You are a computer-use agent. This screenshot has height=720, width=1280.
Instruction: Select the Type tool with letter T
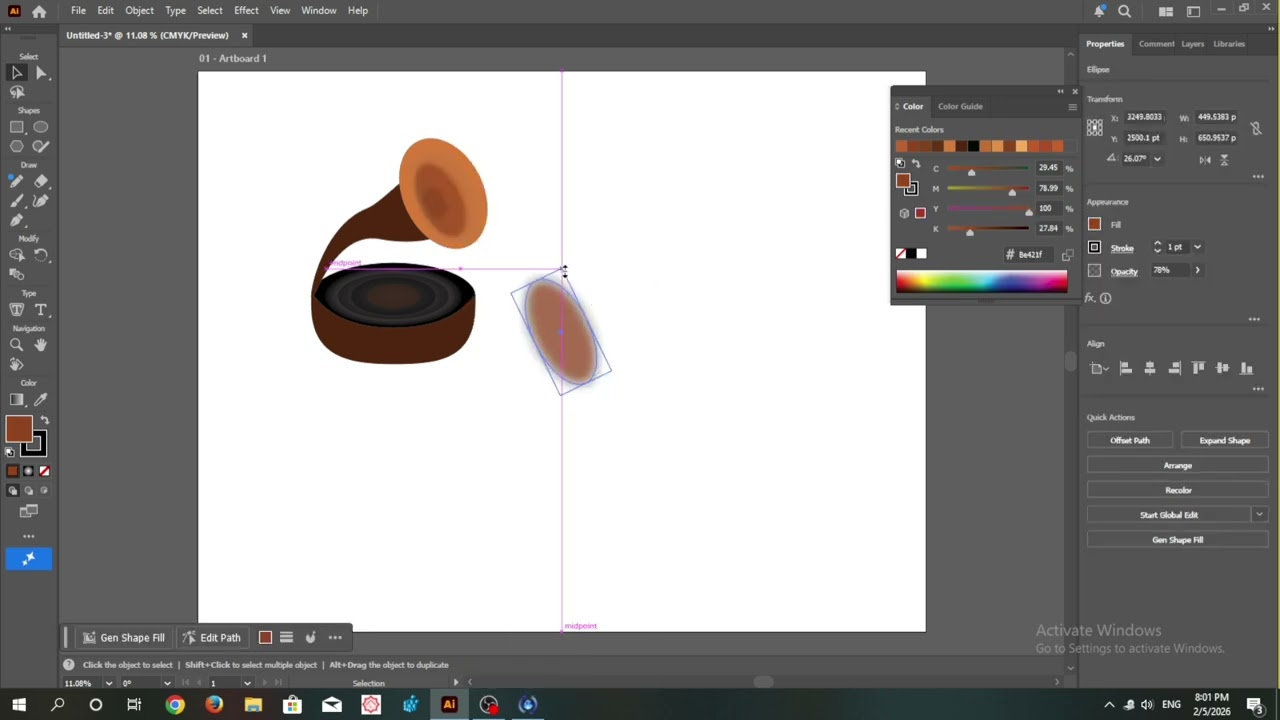pyautogui.click(x=41, y=310)
